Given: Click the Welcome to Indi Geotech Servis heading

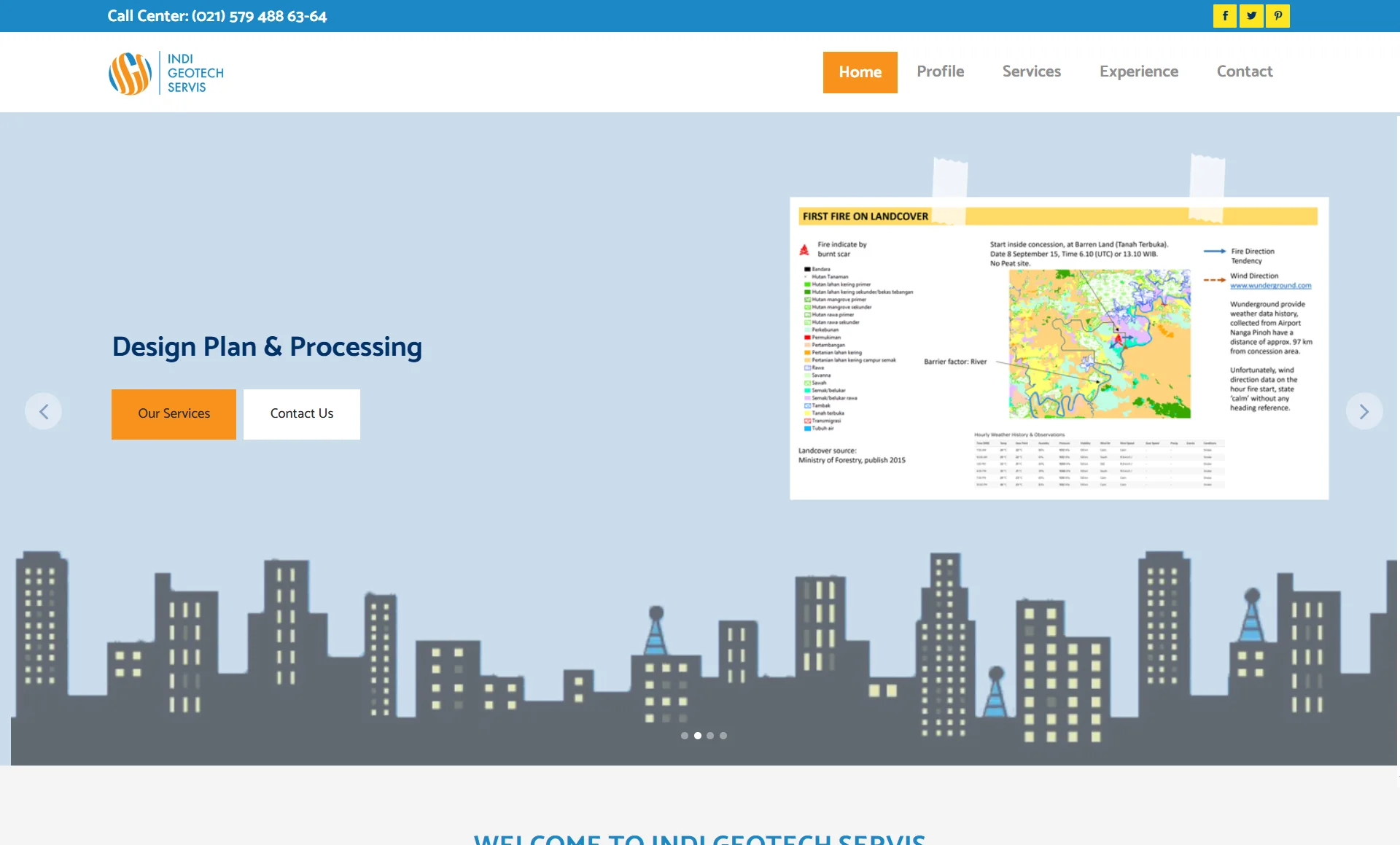Looking at the screenshot, I should click(x=699, y=838).
